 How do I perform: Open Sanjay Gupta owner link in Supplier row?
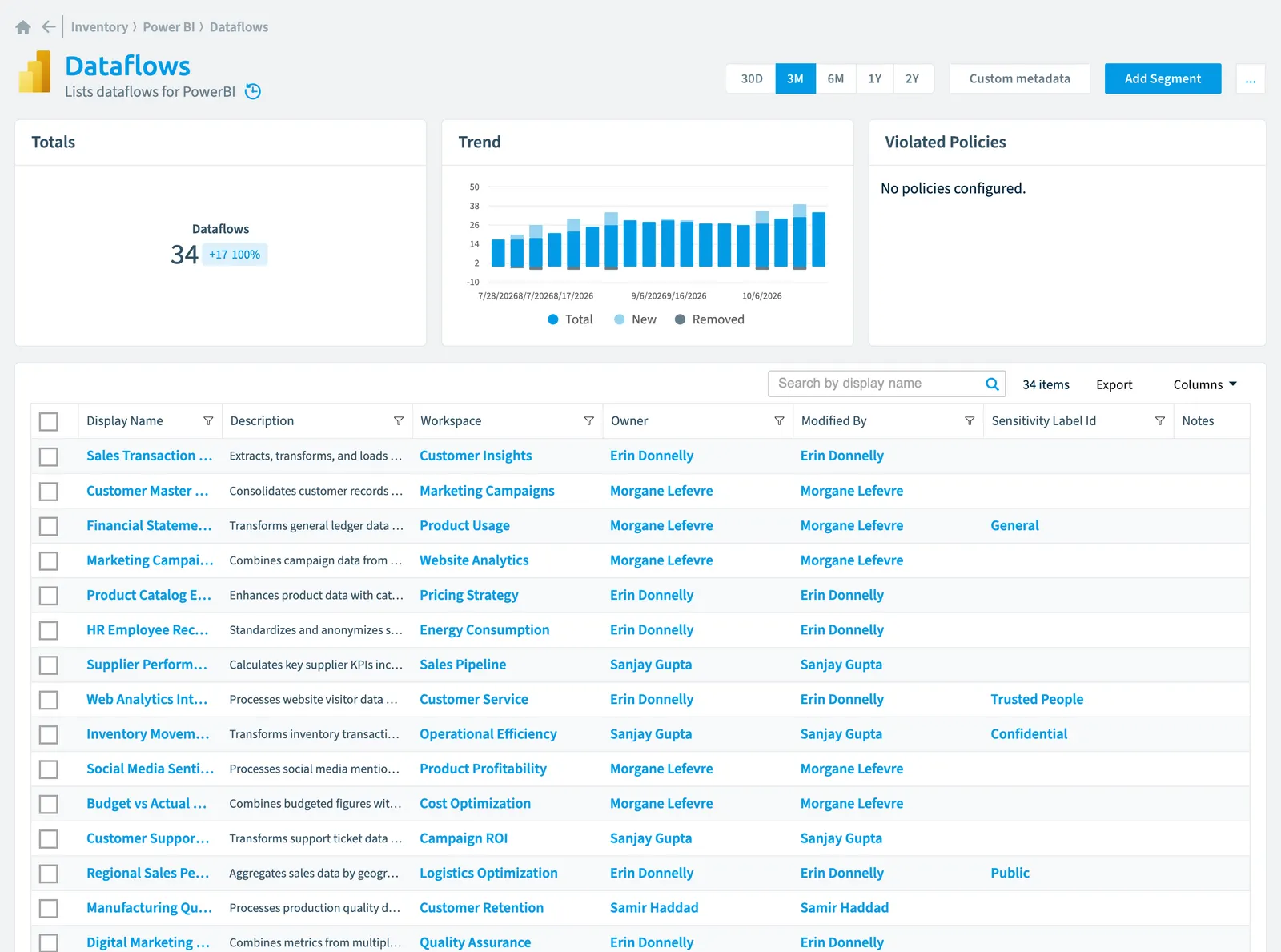[651, 665]
